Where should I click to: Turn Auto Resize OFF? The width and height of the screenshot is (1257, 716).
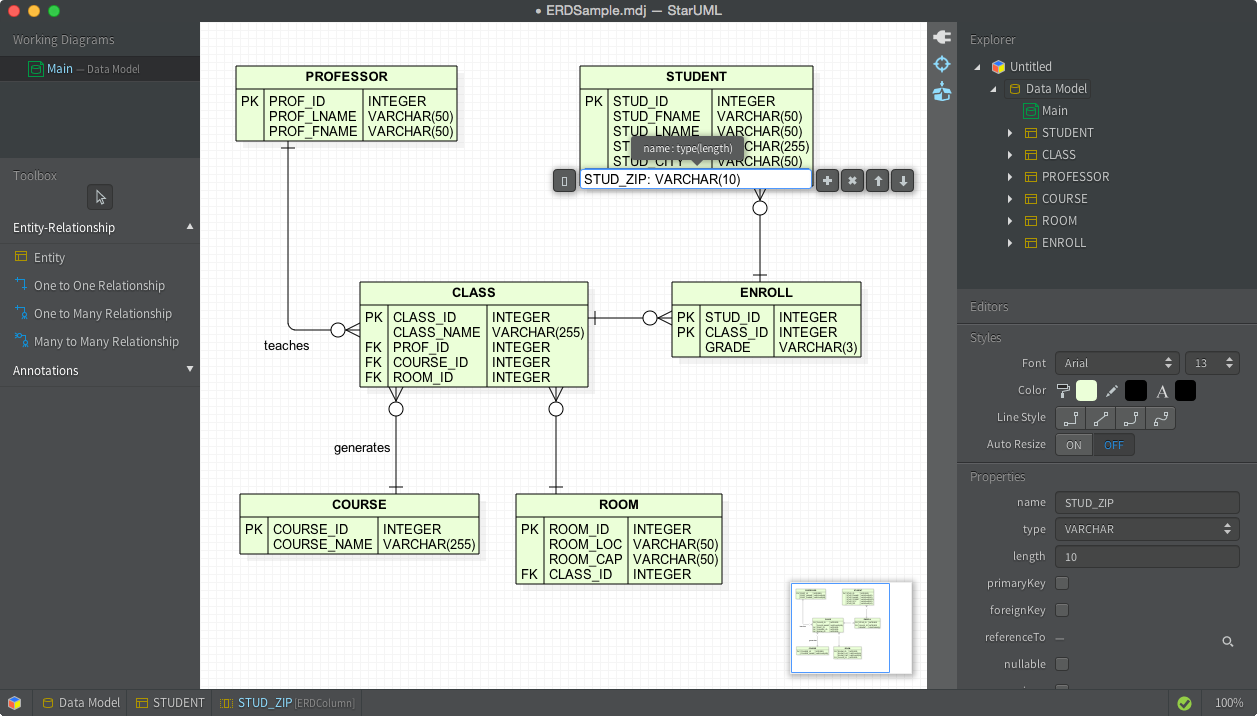[x=1114, y=444]
